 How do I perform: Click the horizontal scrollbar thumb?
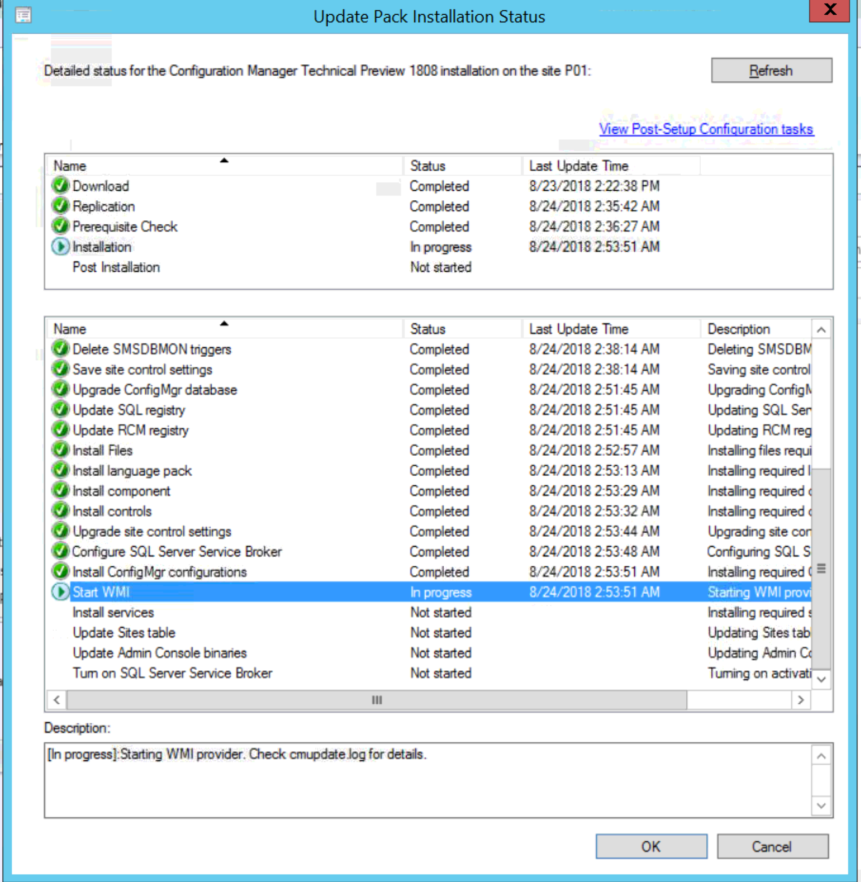point(377,700)
